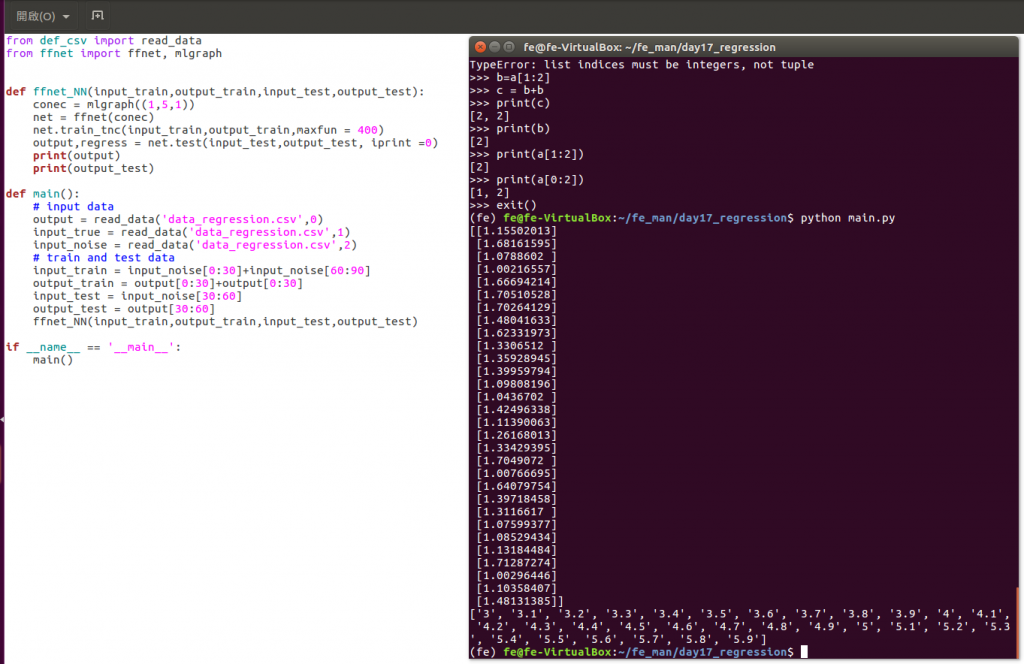The height and width of the screenshot is (664, 1024).
Task: Click the line 'print(output)' in the editor
Action: [x=76, y=155]
